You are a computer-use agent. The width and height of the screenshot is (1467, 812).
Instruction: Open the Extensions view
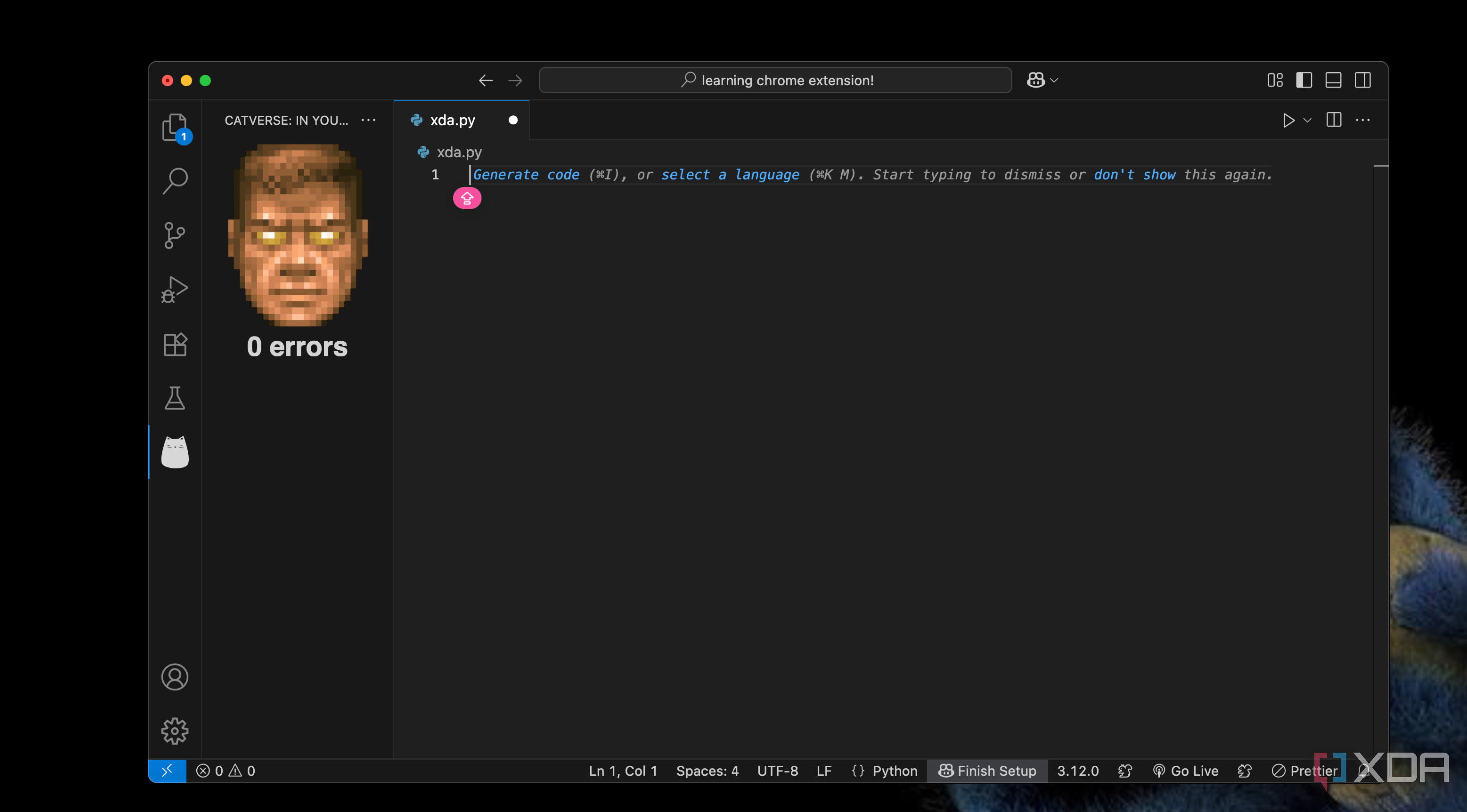point(175,344)
